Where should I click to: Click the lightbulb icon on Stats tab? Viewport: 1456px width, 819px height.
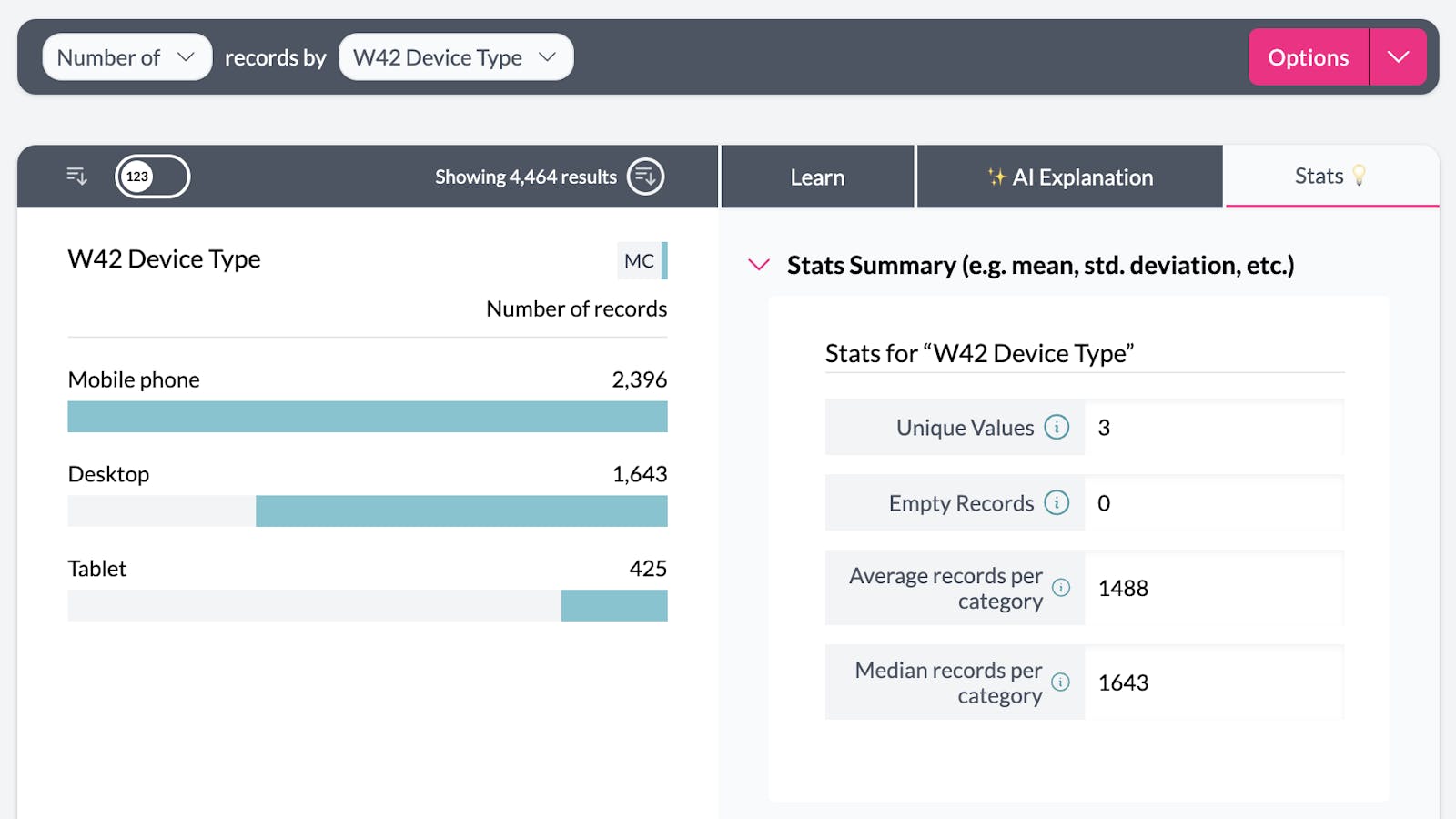tap(1360, 176)
